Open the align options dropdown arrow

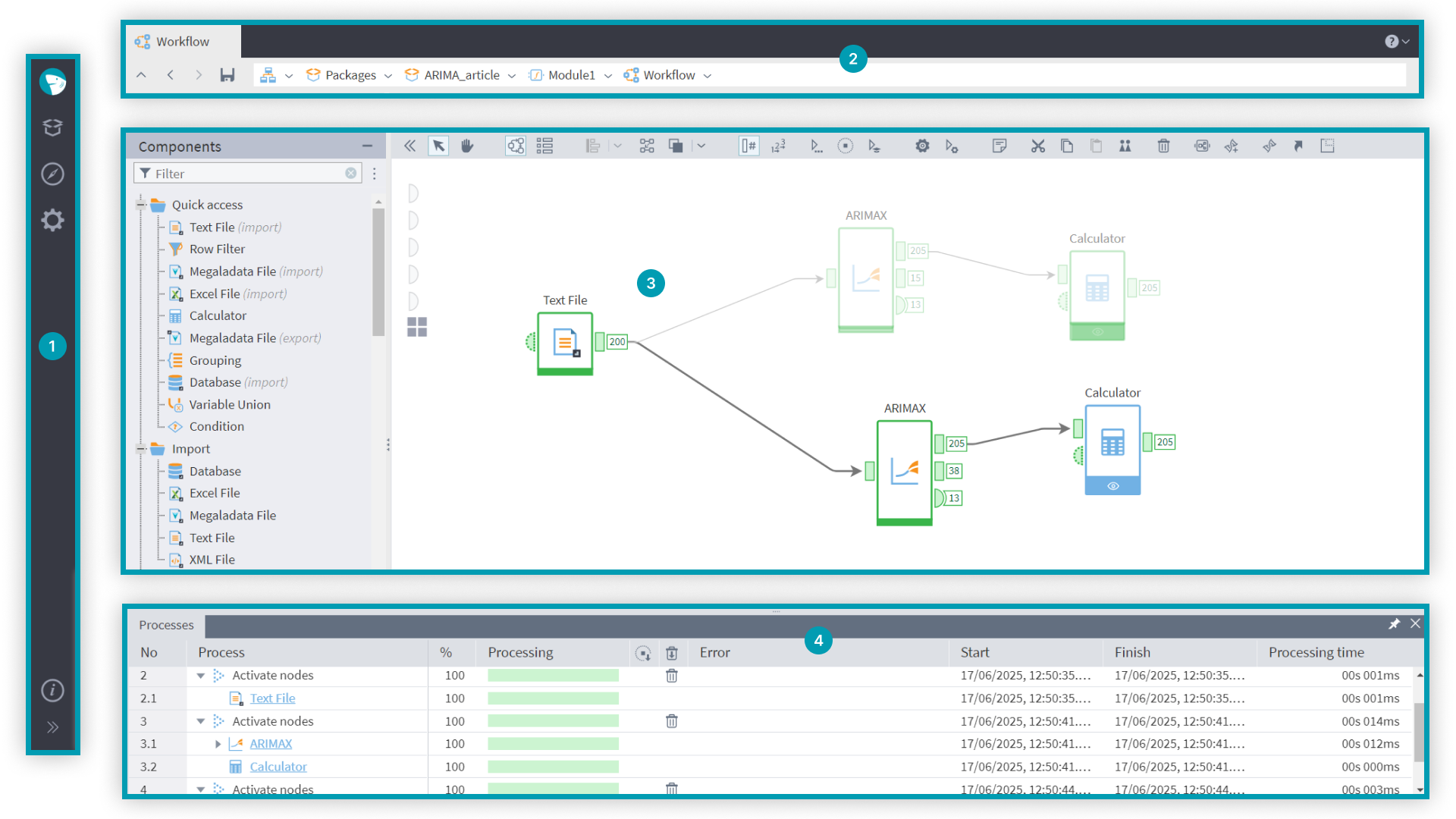click(617, 146)
